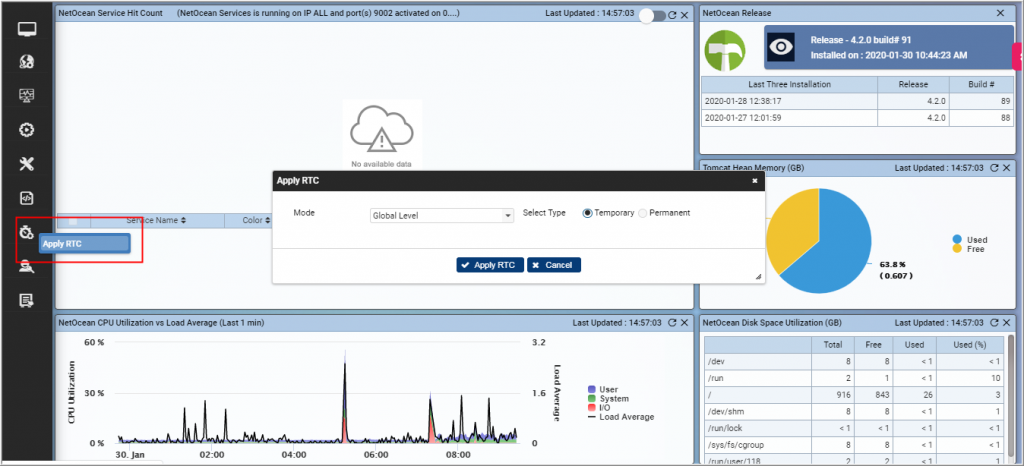
Task: Select the Permanent radio button
Action: 643,213
